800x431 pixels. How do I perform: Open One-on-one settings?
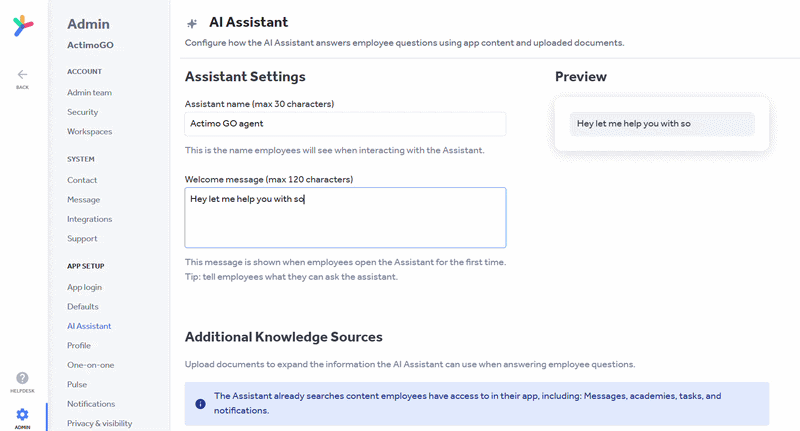(x=90, y=365)
